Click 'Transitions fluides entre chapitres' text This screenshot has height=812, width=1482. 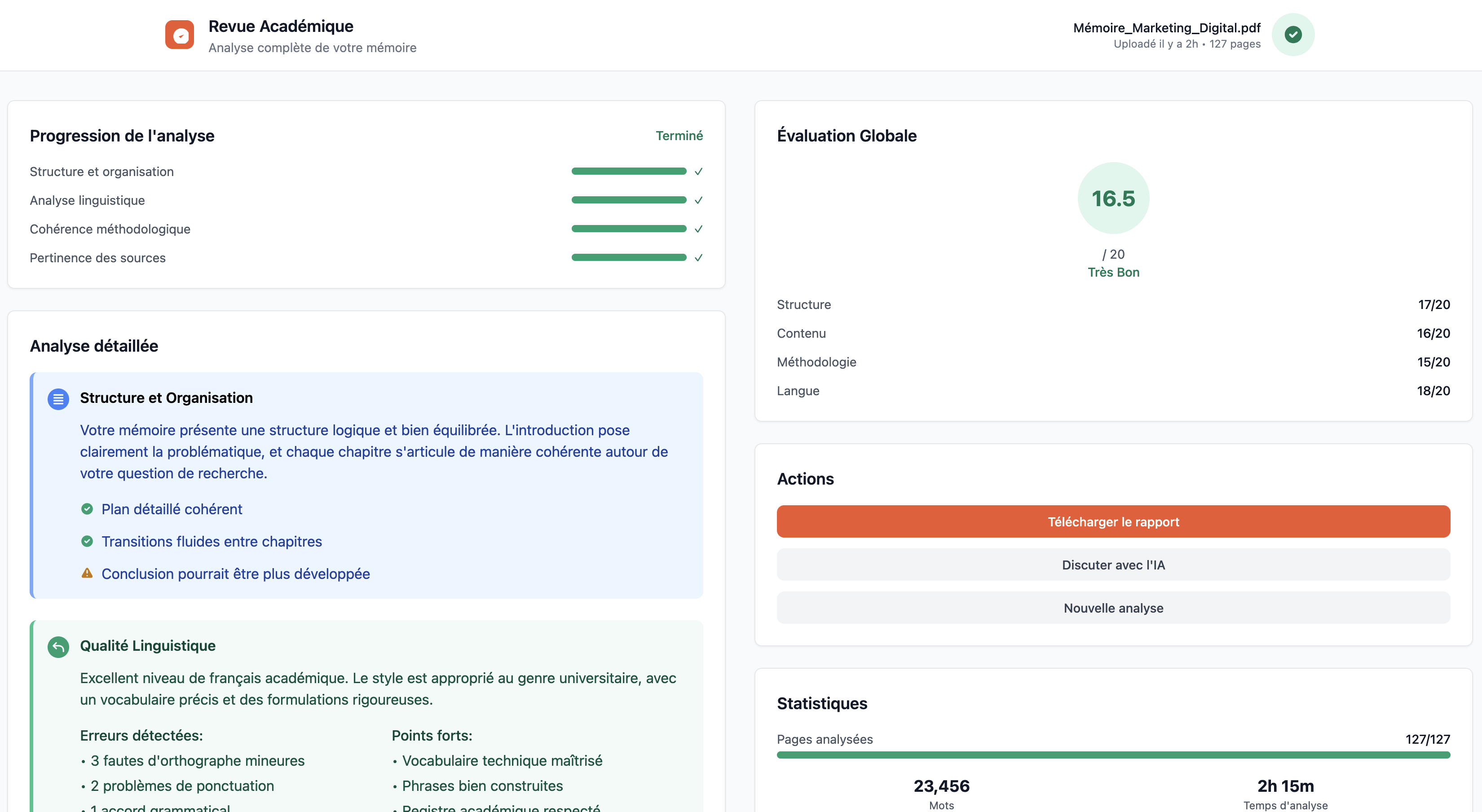pyautogui.click(x=212, y=542)
